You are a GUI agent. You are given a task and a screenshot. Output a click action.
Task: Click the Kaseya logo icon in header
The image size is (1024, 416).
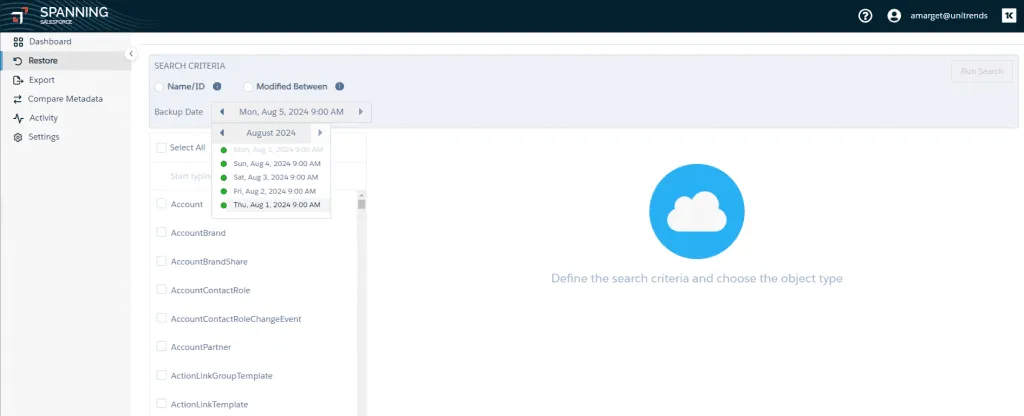[1008, 16]
